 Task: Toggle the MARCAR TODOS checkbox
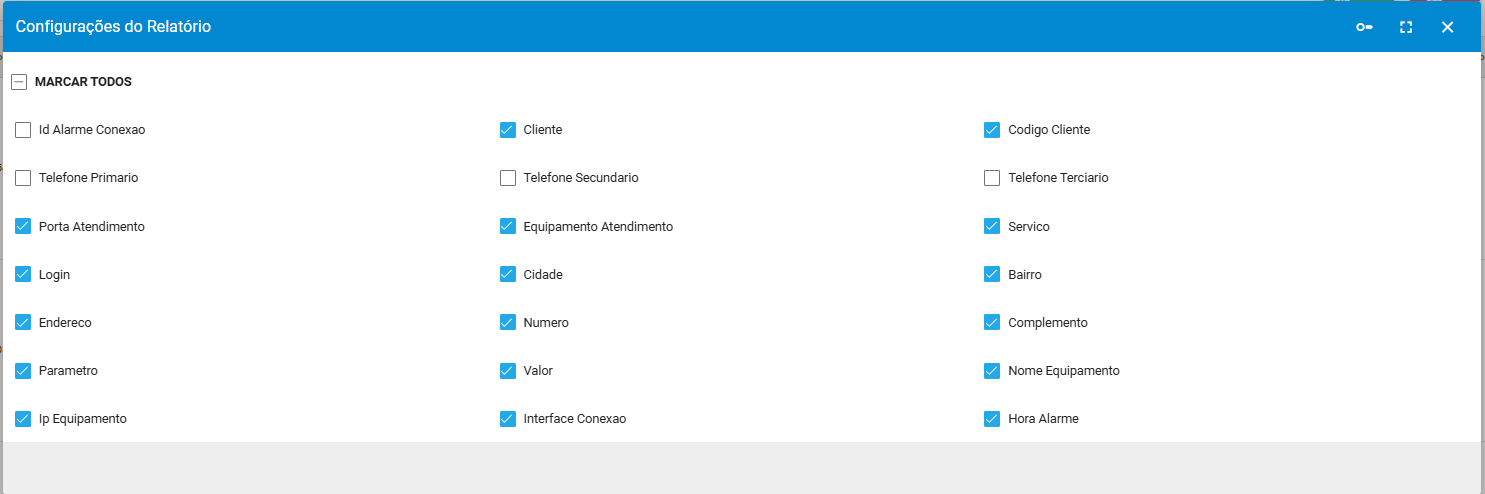19,82
